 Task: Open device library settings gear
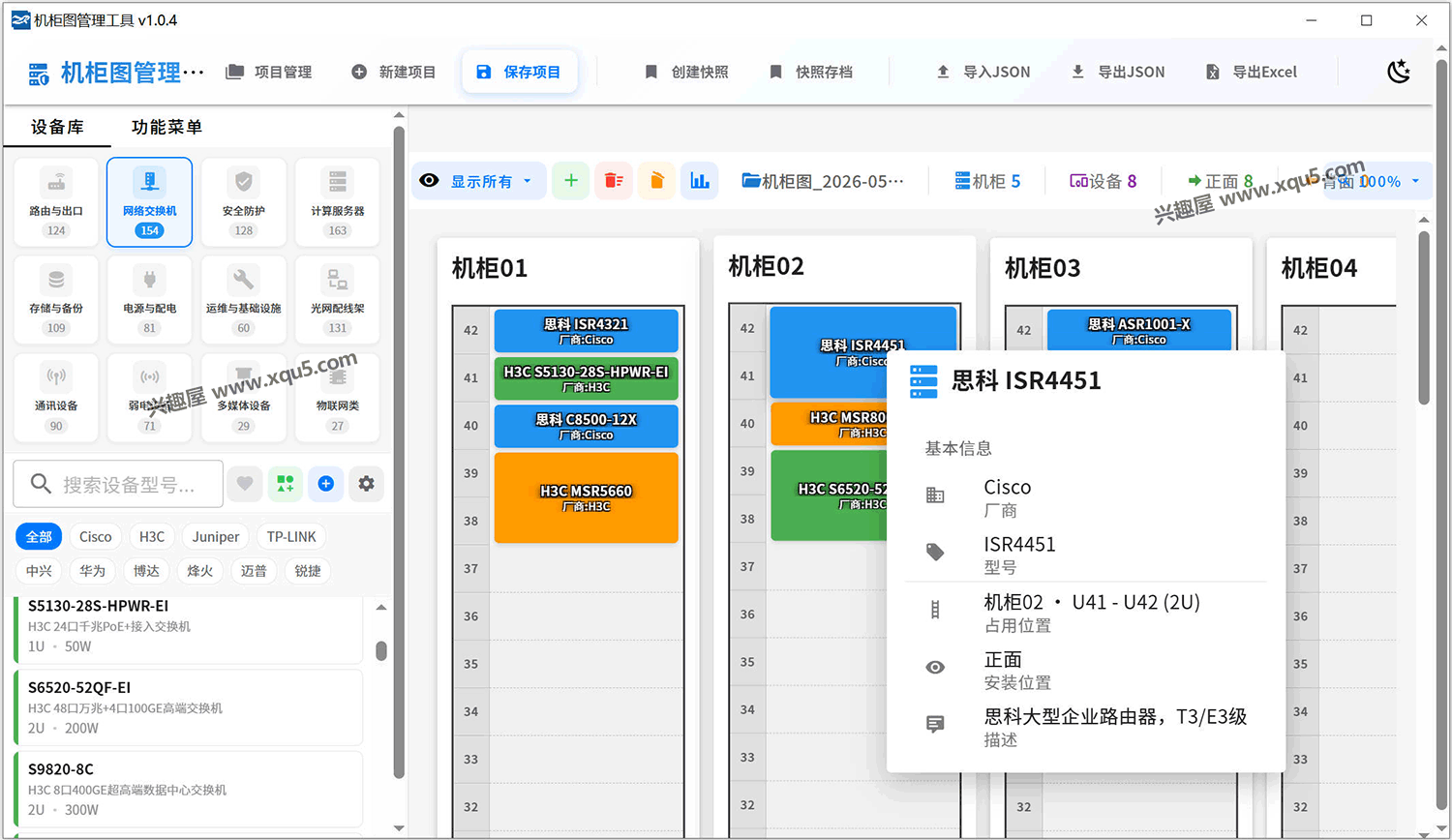pos(366,483)
